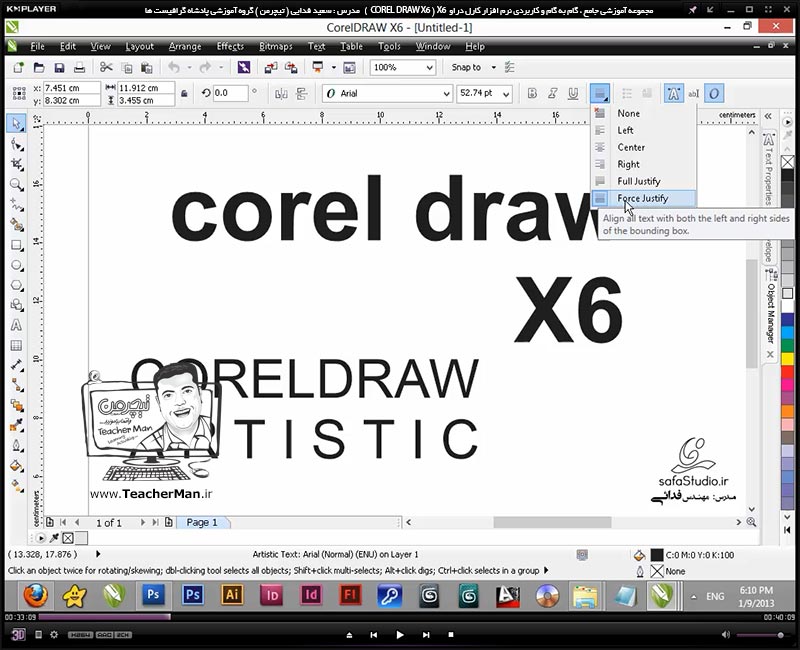This screenshot has width=800, height=650.
Task: Expand the redo history arrow
Action: coord(221,67)
